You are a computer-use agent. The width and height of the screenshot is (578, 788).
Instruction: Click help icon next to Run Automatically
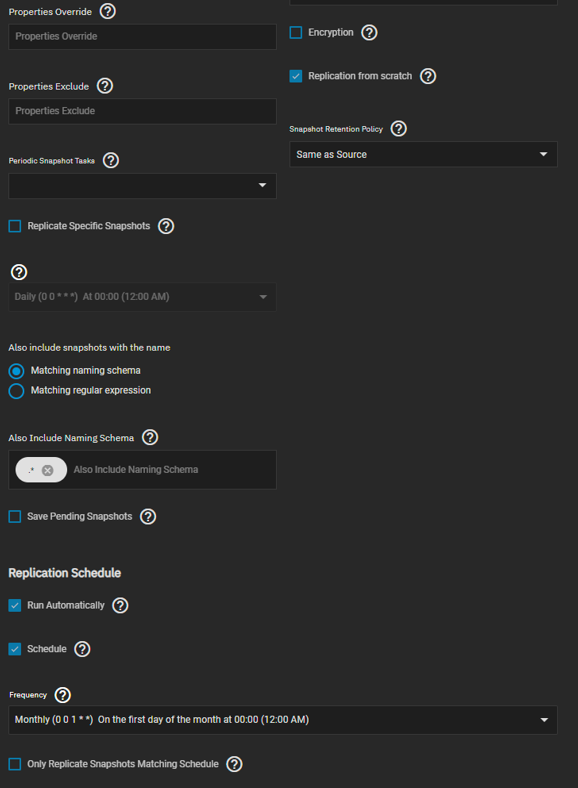[x=120, y=605]
